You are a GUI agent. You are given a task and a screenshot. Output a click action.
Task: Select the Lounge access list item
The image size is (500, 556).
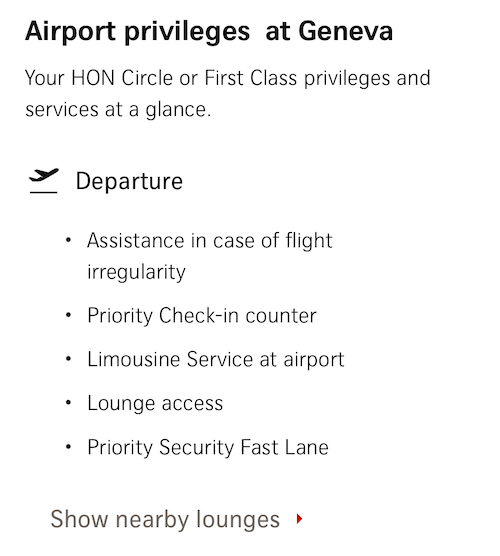(x=155, y=403)
